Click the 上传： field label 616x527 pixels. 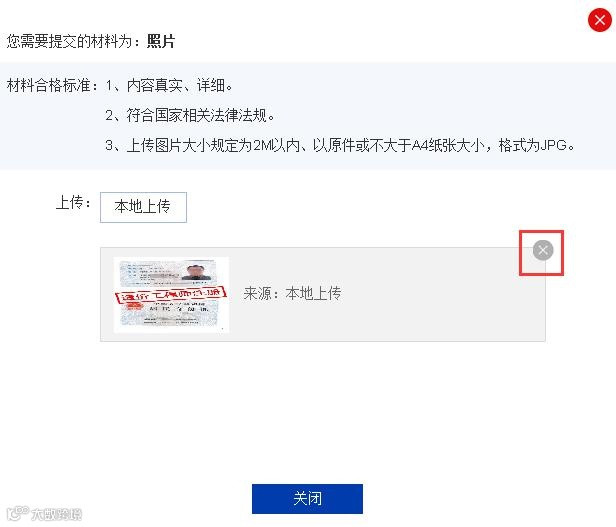73,203
